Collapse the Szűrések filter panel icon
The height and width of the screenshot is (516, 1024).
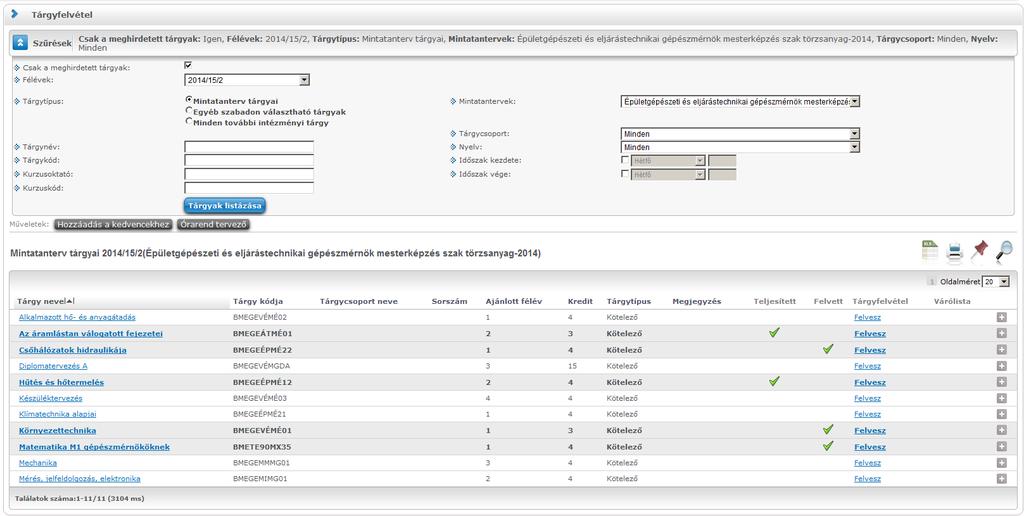coord(20,43)
